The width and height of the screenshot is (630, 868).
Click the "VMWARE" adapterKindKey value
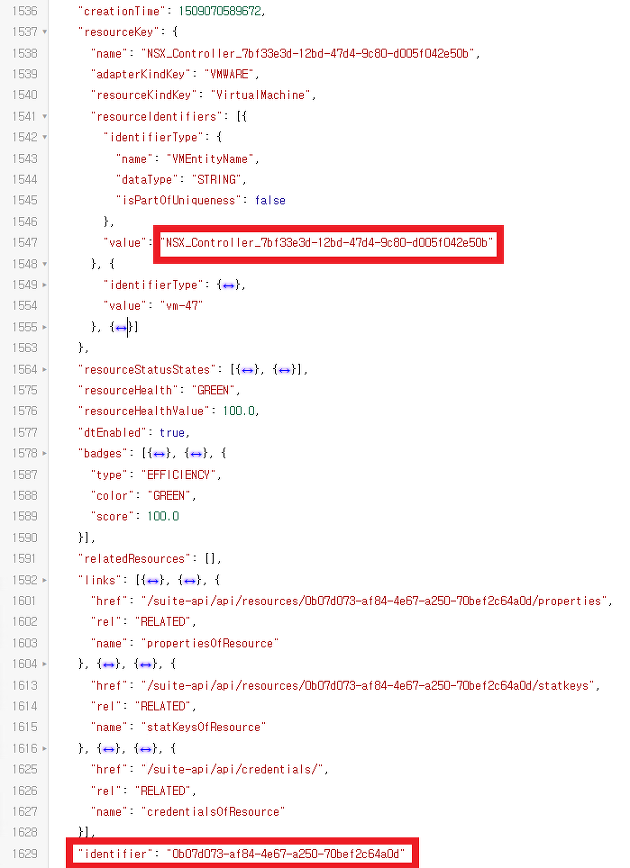229,74
